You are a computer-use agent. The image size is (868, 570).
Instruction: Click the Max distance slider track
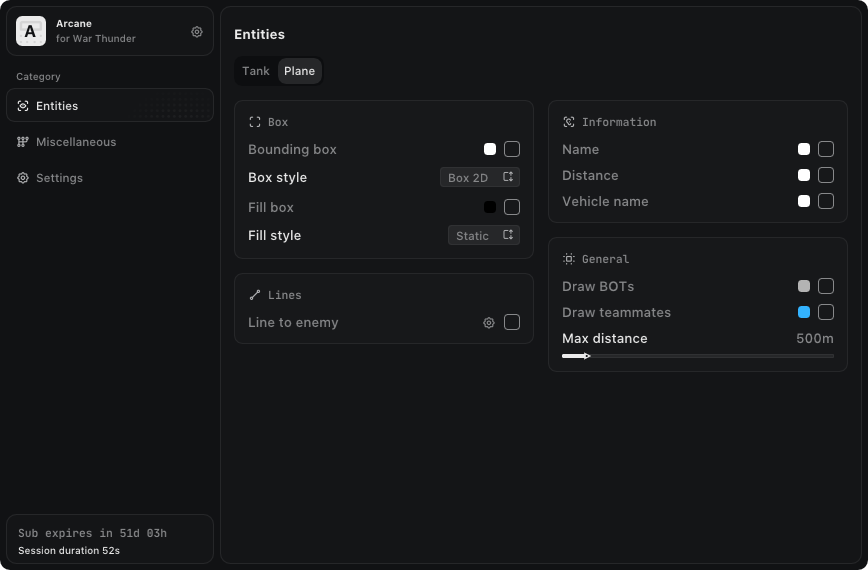700,356
